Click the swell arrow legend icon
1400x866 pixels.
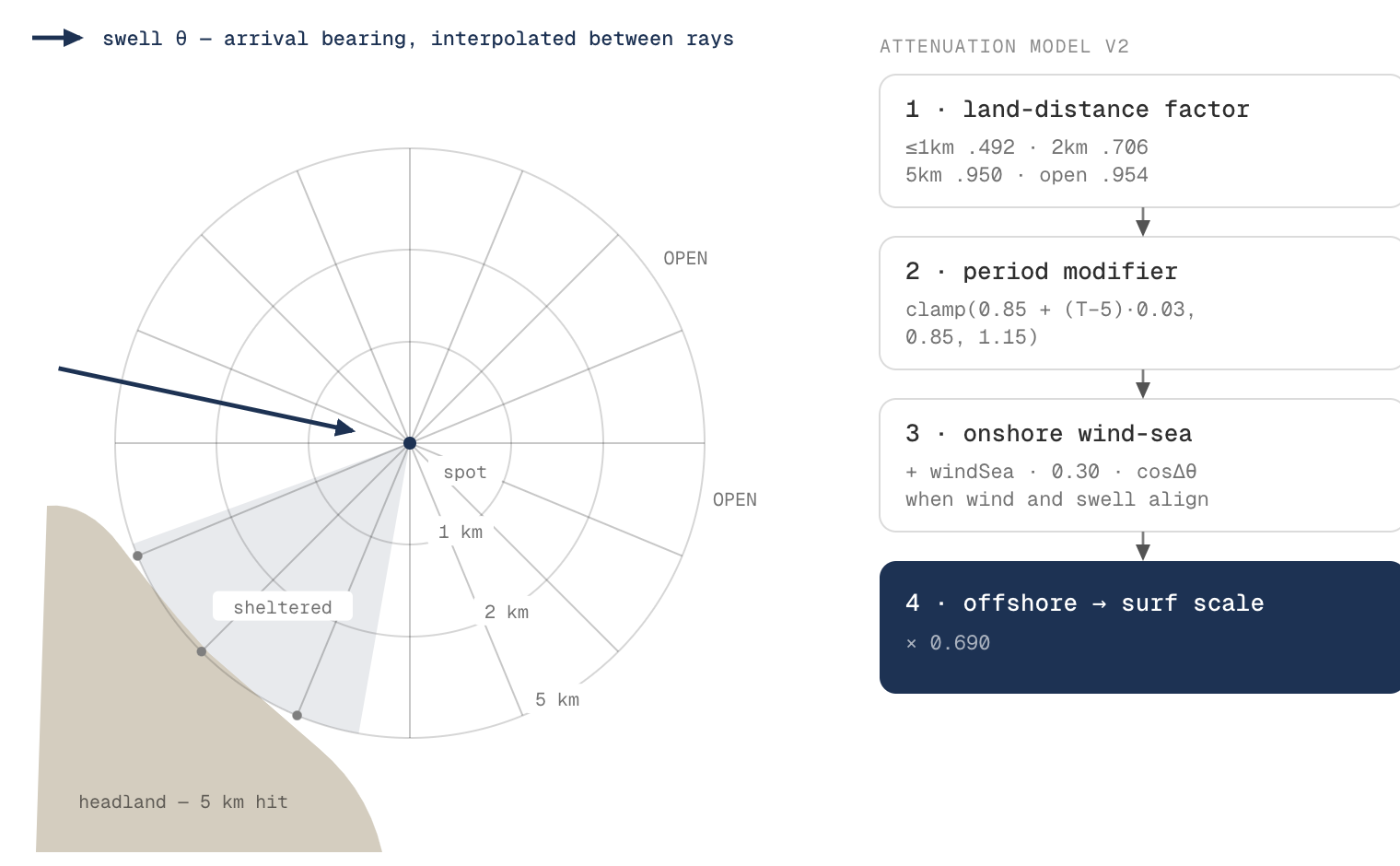(58, 38)
